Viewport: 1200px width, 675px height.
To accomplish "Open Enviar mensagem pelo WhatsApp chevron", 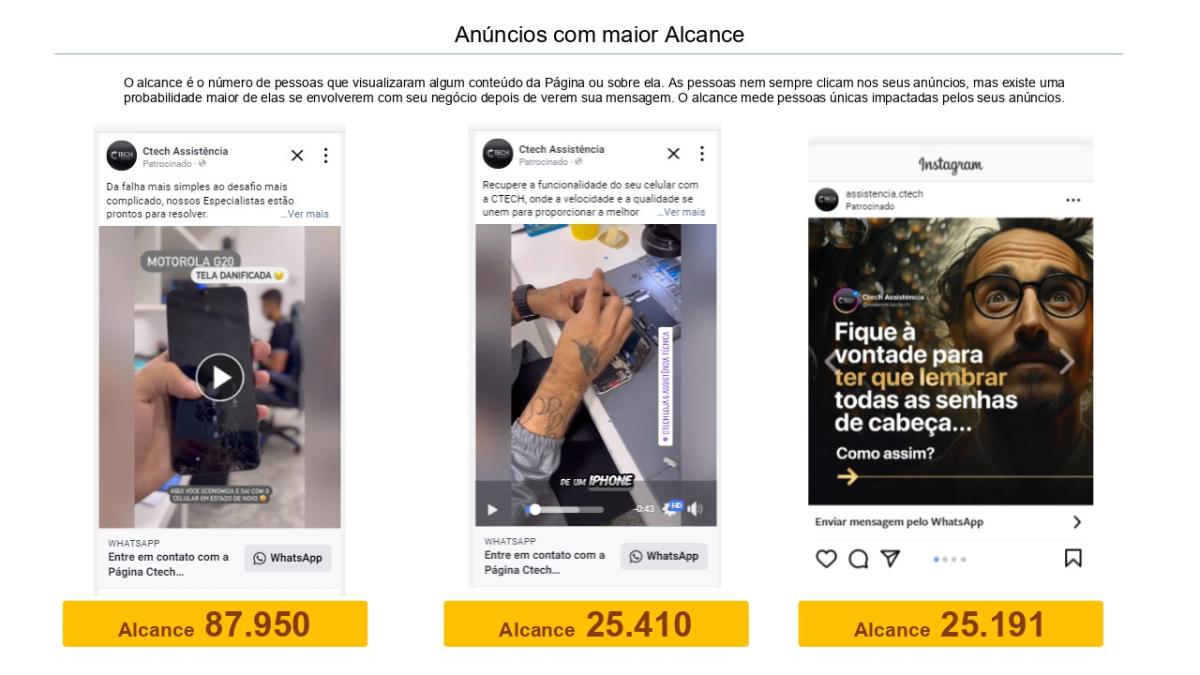I will 1077,522.
